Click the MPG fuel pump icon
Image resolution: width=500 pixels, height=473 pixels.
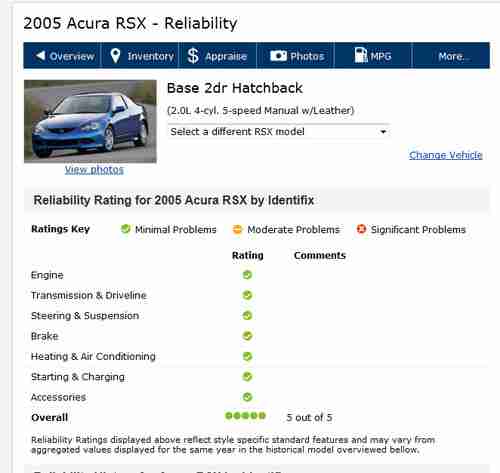pyautogui.click(x=360, y=55)
